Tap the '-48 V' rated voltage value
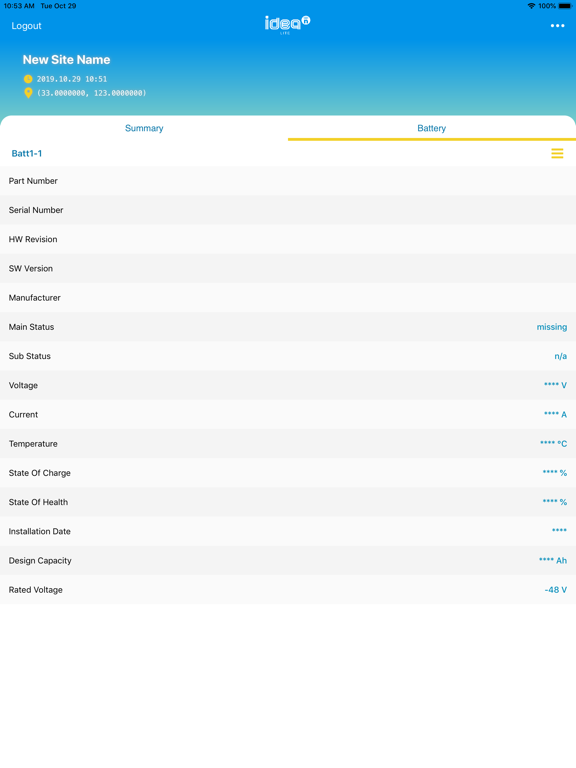 click(555, 590)
